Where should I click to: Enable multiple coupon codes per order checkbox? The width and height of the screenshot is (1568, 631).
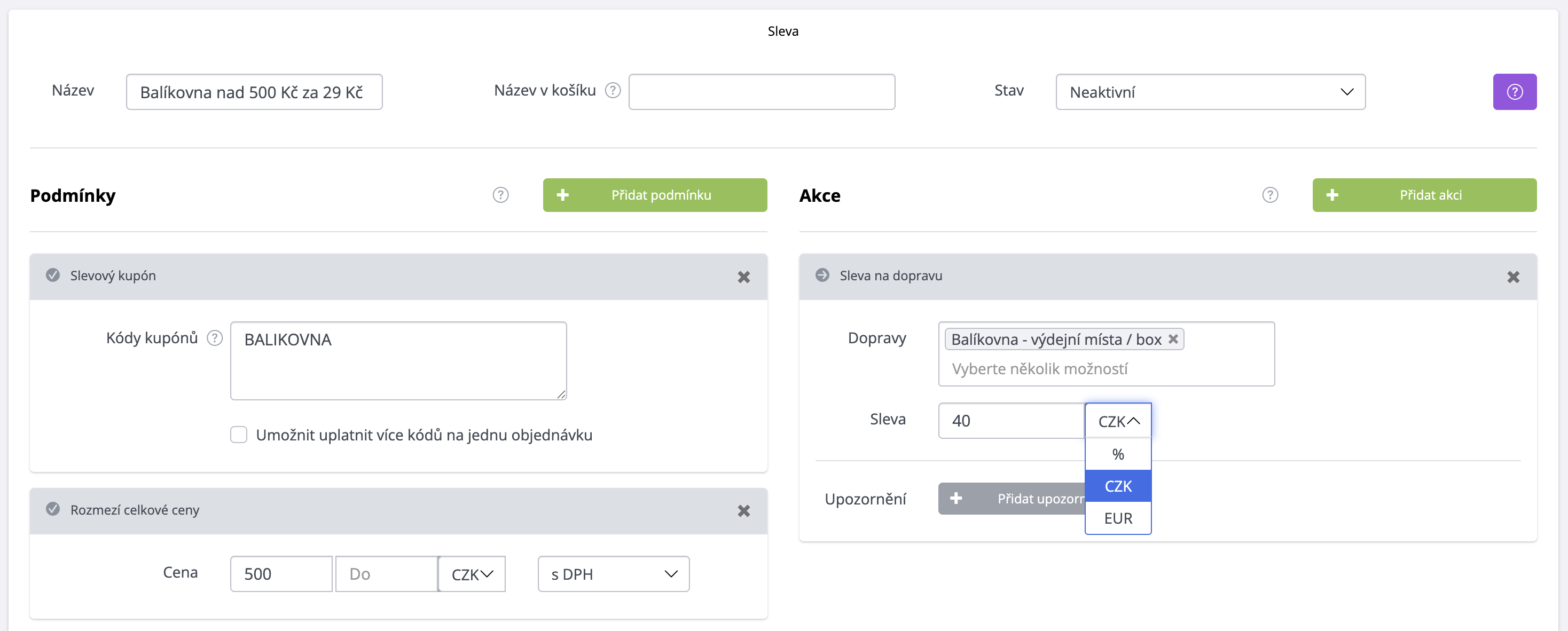pos(239,435)
